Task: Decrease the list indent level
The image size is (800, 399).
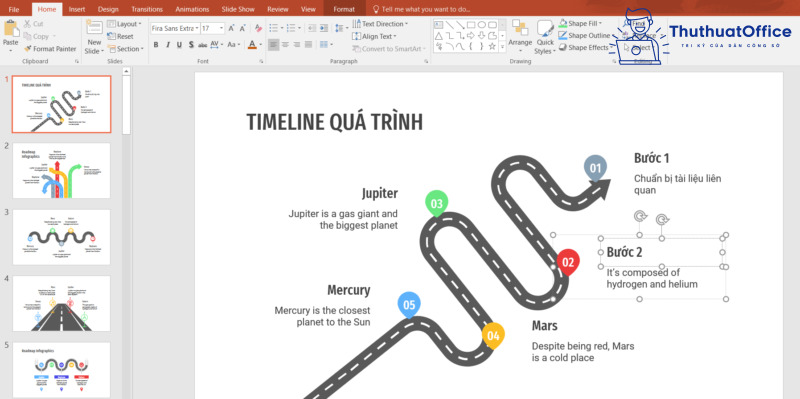Action: 312,28
